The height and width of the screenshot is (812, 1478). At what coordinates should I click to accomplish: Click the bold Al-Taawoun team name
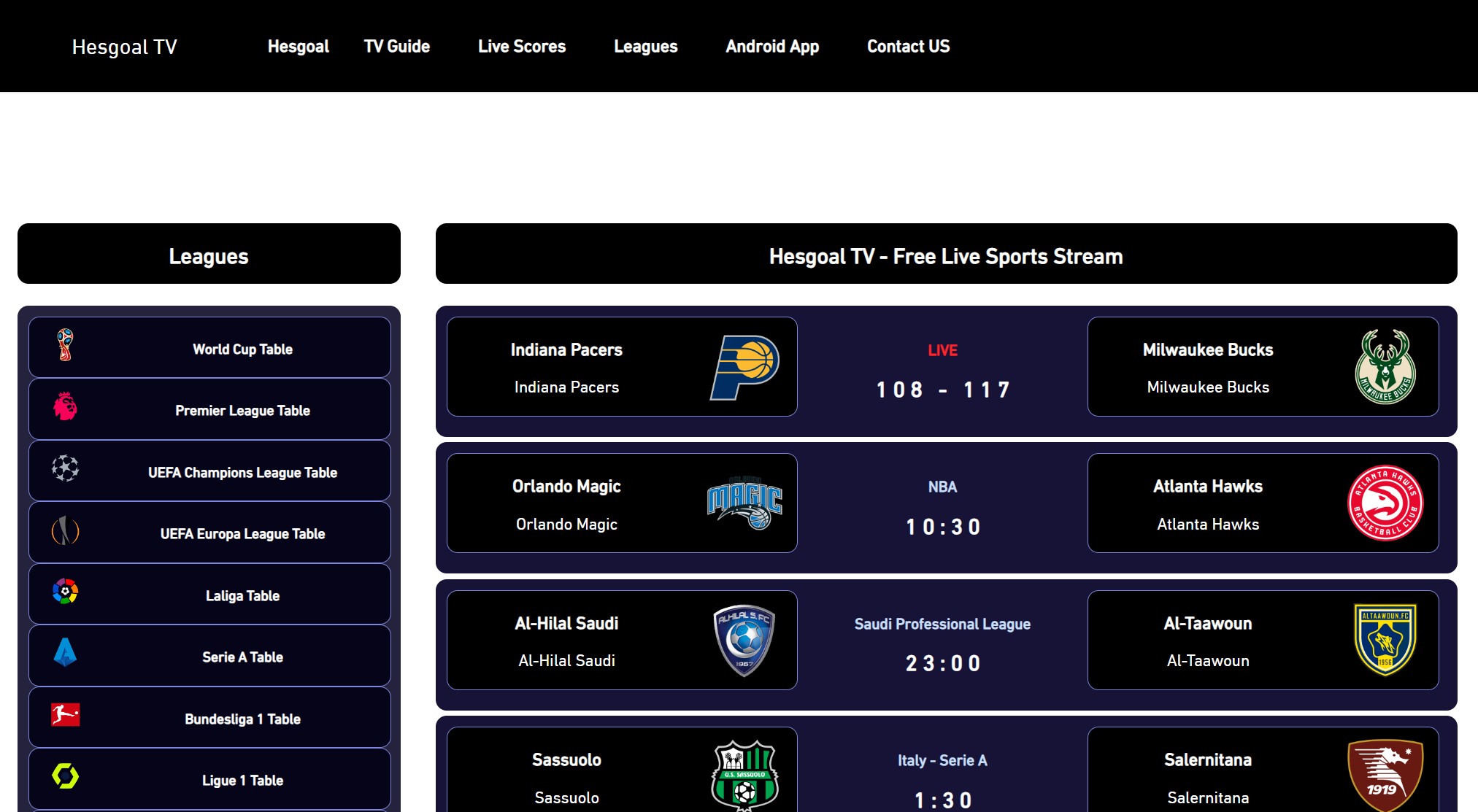pos(1208,624)
